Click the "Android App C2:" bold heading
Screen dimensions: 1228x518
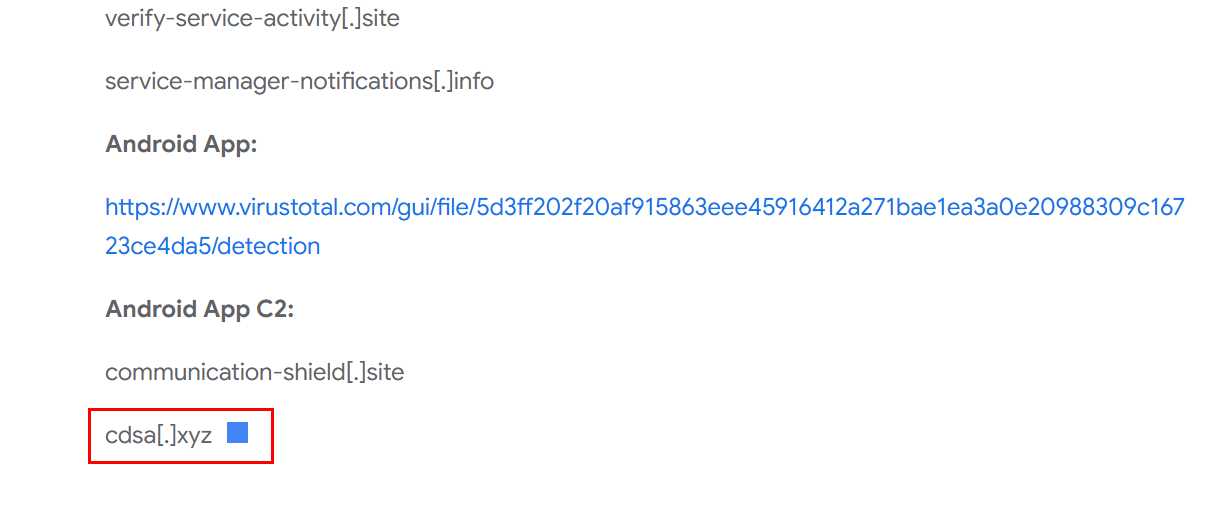pos(199,309)
